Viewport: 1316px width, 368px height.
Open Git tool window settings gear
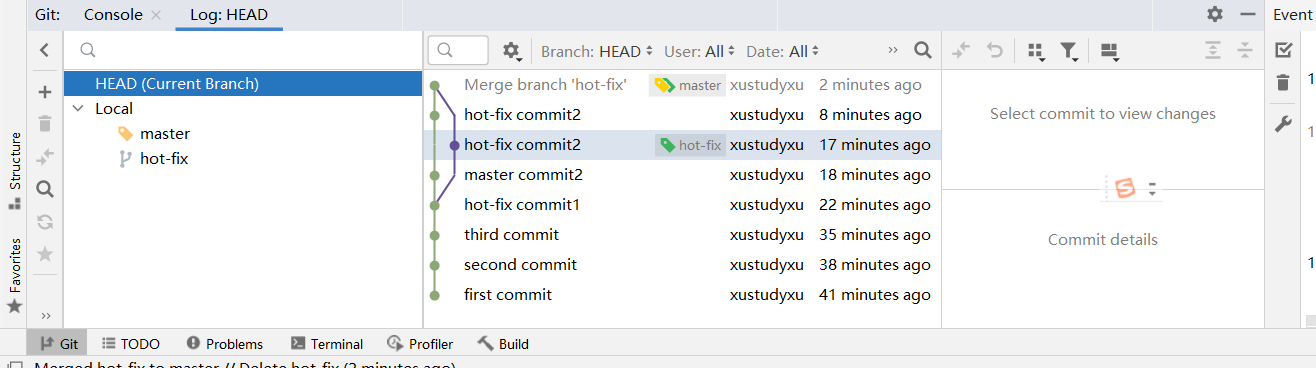1215,14
